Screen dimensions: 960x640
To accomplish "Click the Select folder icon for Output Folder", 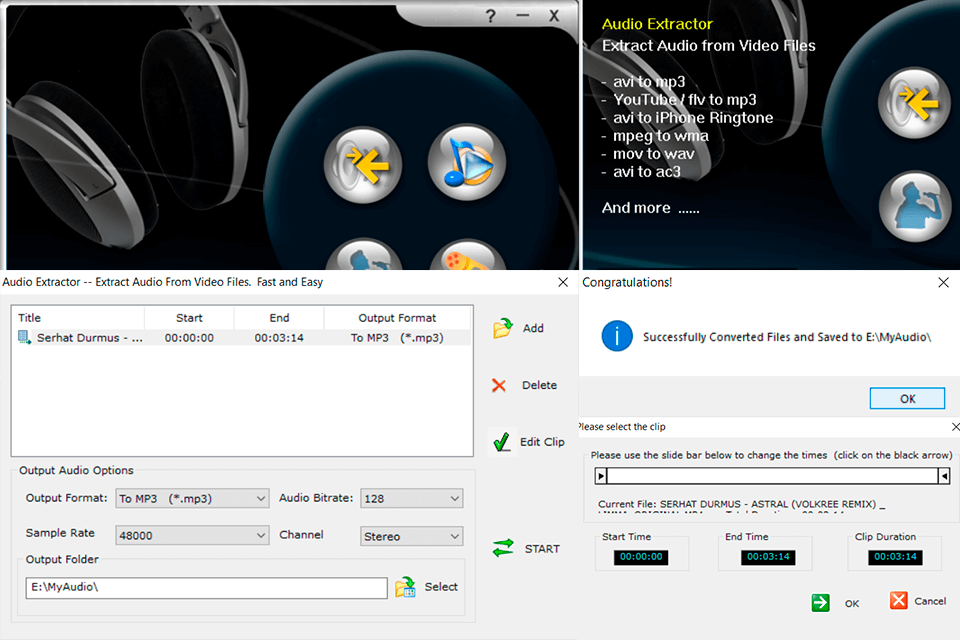I will [405, 588].
